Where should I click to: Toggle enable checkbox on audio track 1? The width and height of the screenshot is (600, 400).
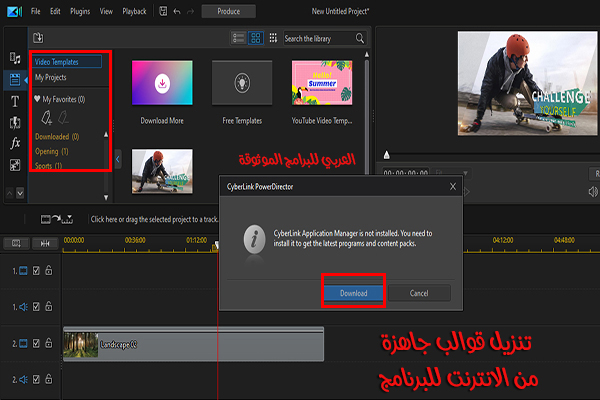click(36, 307)
